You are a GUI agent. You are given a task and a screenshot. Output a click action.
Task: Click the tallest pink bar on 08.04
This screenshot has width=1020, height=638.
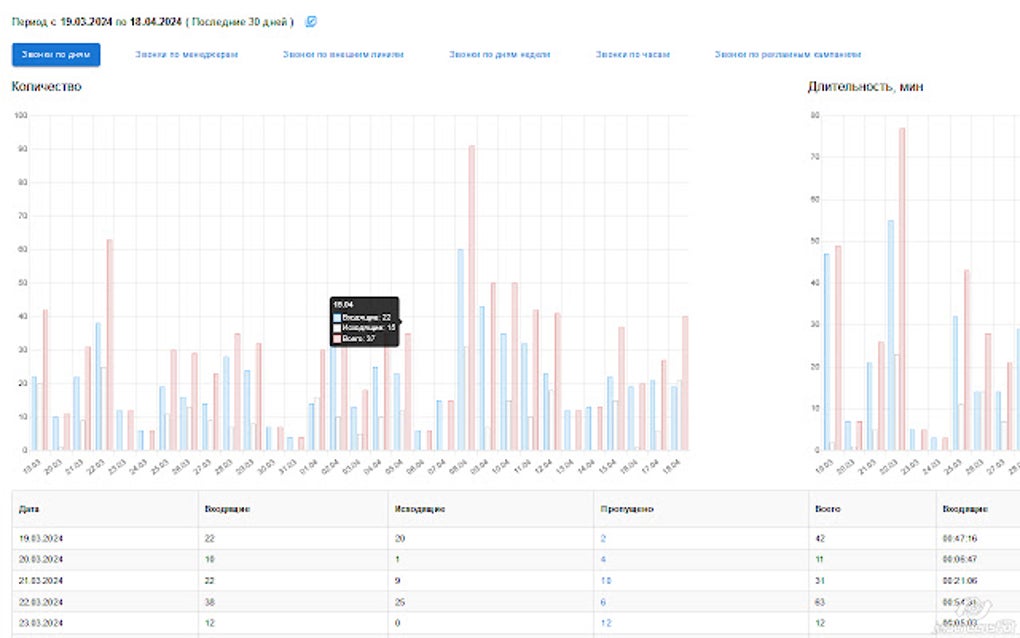(x=472, y=298)
